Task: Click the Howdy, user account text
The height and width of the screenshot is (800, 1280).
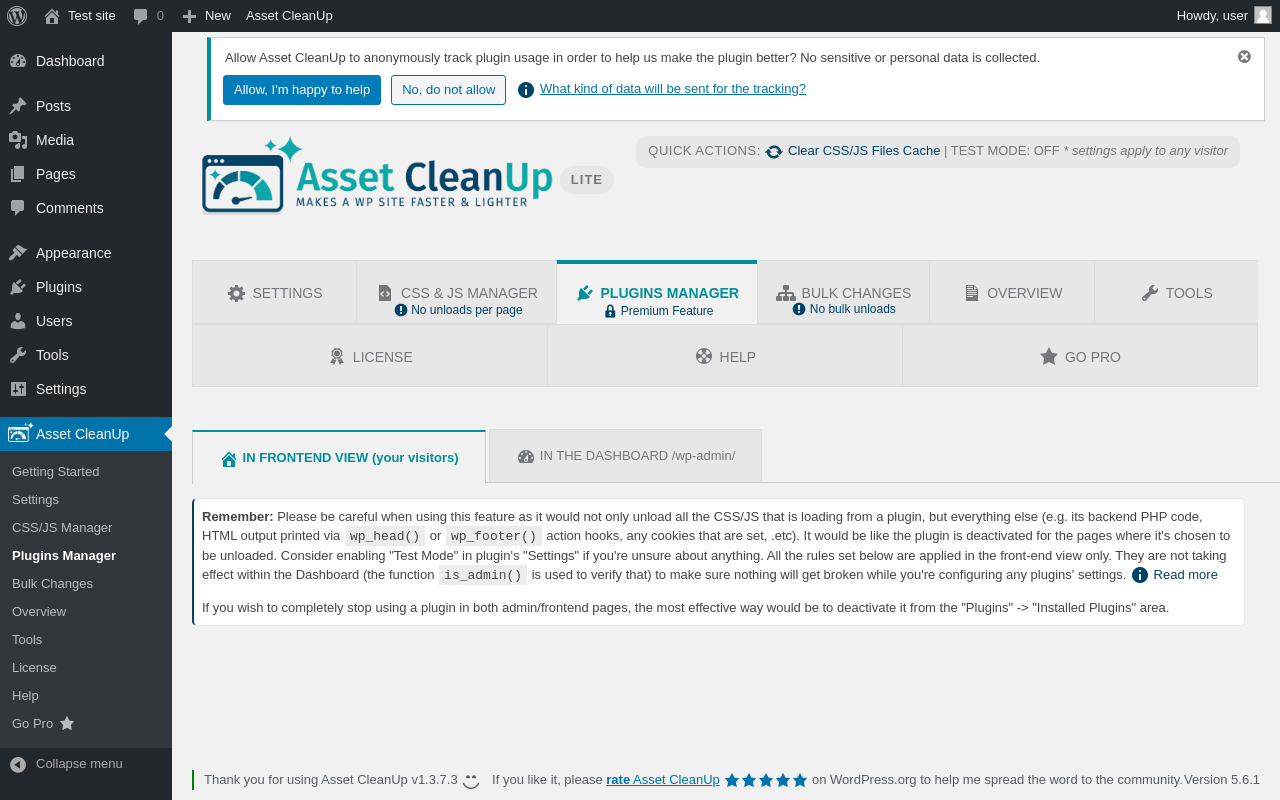Action: pos(1212,16)
